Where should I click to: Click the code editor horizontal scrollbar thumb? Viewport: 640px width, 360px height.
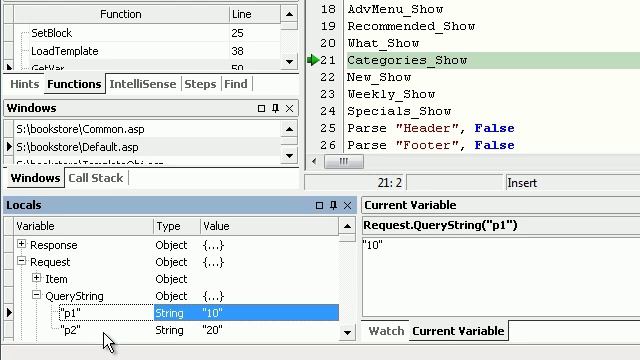[344, 162]
